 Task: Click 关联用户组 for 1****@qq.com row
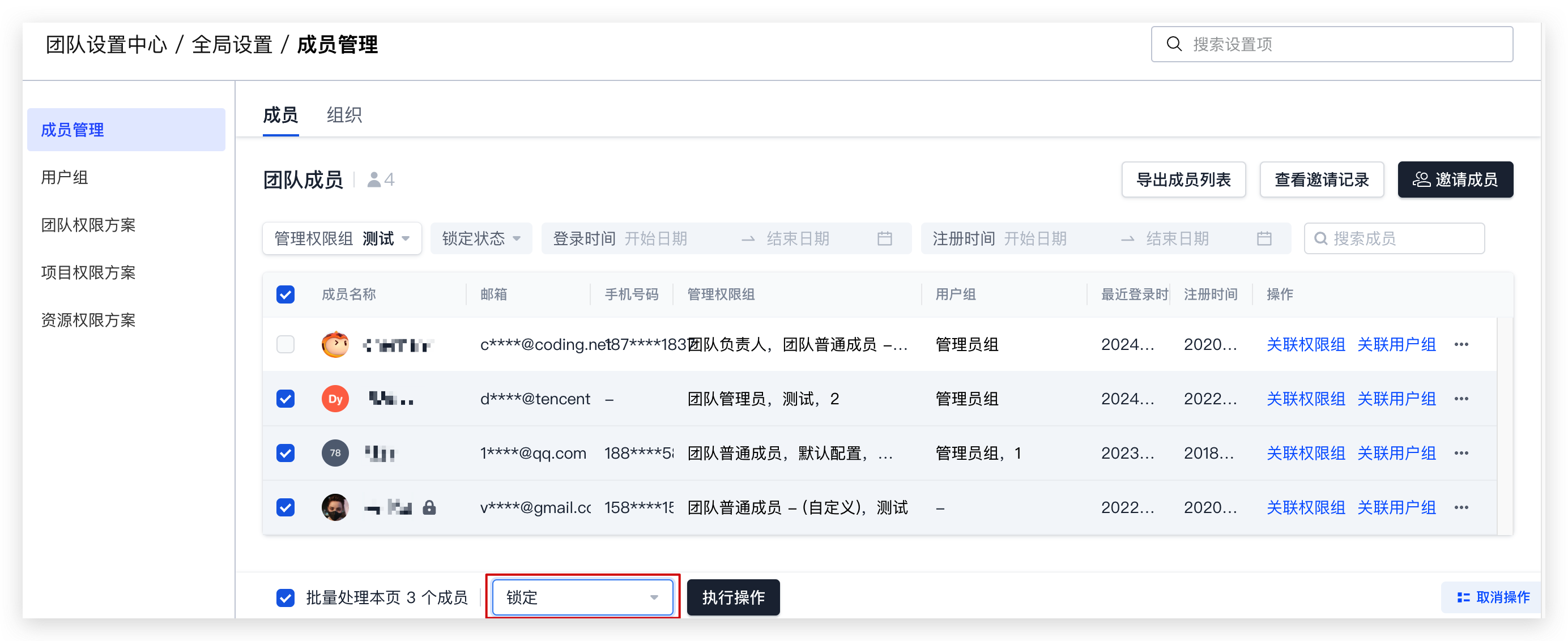point(1396,453)
